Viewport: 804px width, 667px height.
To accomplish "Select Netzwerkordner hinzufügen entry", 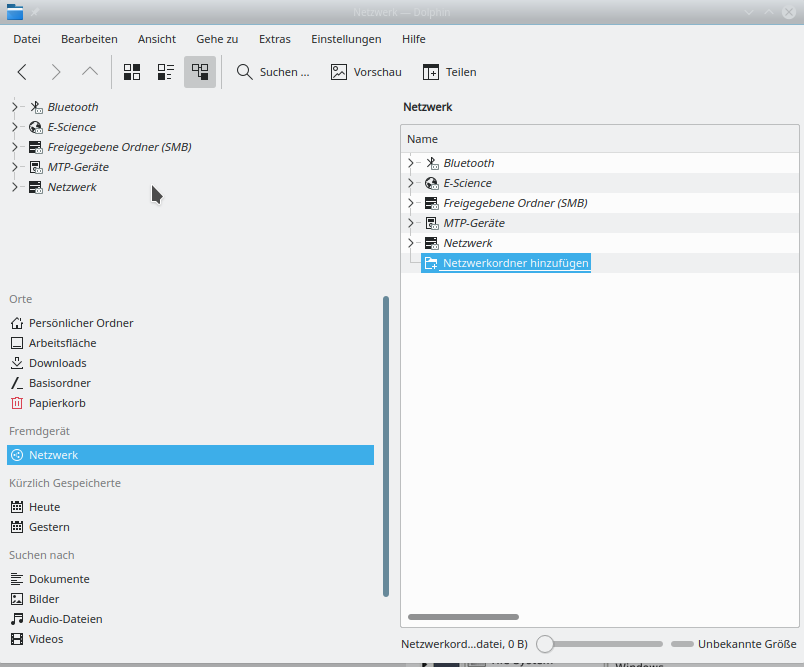I will pyautogui.click(x=514, y=263).
